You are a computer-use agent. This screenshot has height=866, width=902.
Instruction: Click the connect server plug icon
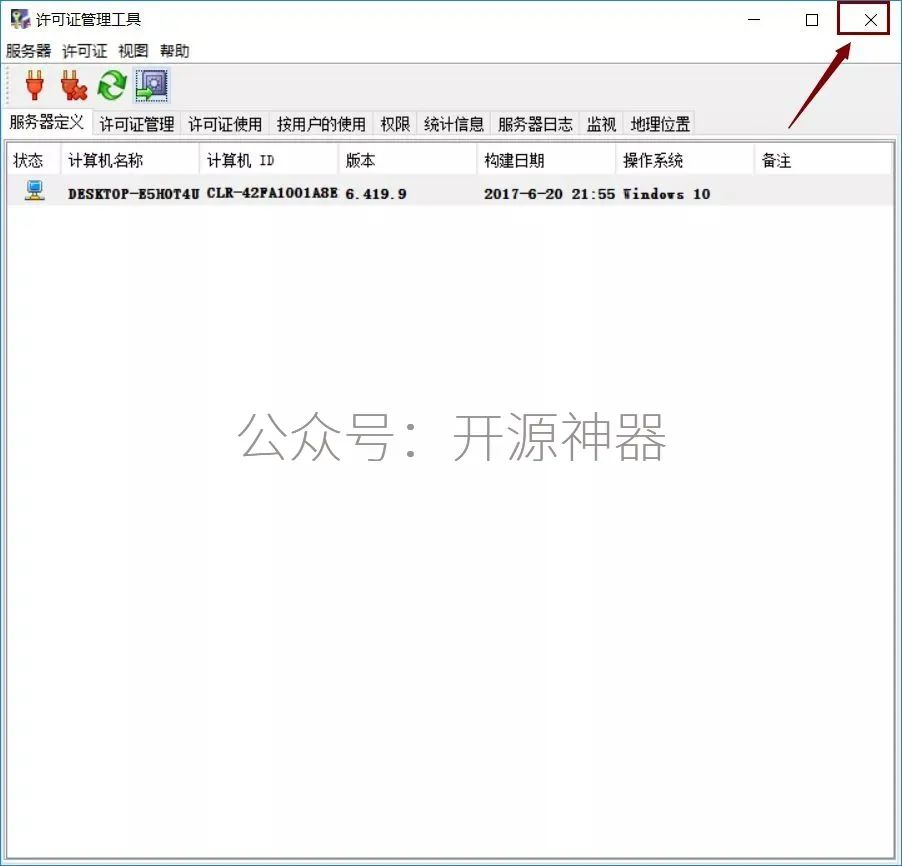pyautogui.click(x=35, y=86)
